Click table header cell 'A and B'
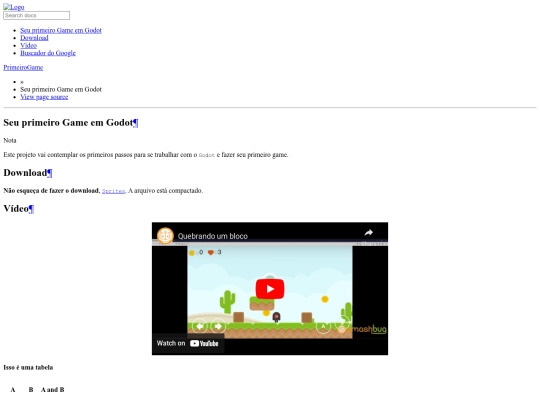Screen dimensions: 540x405 (x=53, y=390)
